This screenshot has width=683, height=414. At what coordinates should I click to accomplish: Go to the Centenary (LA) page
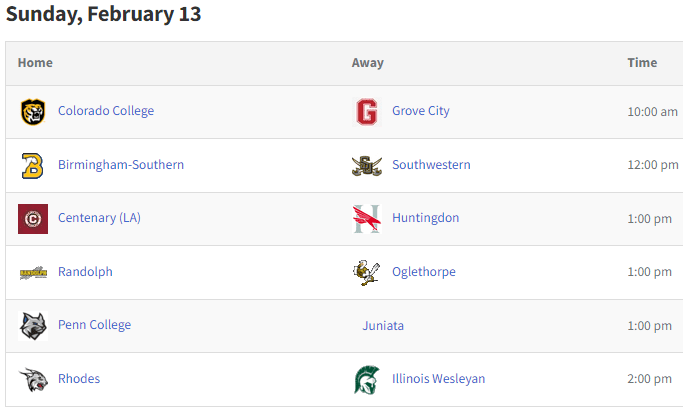(x=99, y=217)
